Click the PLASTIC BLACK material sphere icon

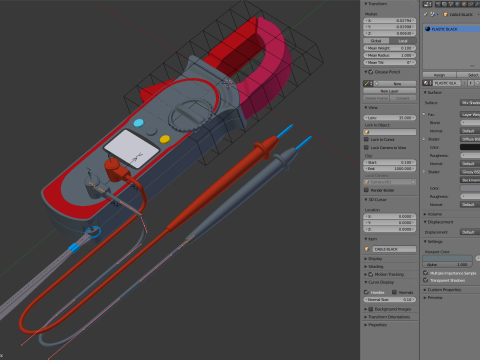click(428, 29)
